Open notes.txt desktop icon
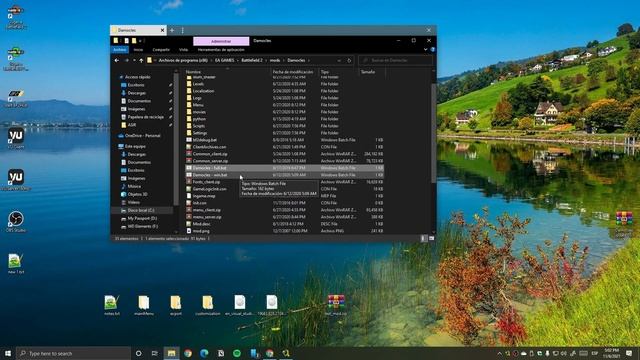Screen dimensions: 640x360 (x=111, y=305)
